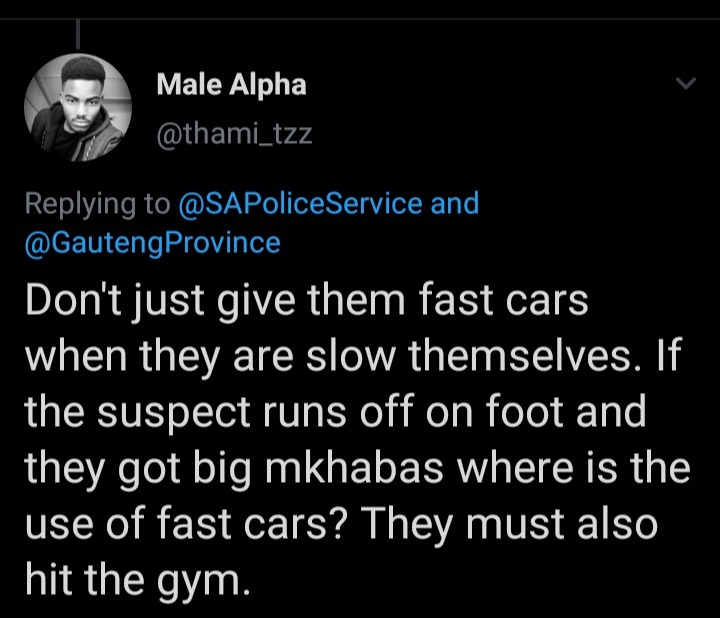
Task: Click the 'hit the gym.' closing line
Action: pos(138,581)
